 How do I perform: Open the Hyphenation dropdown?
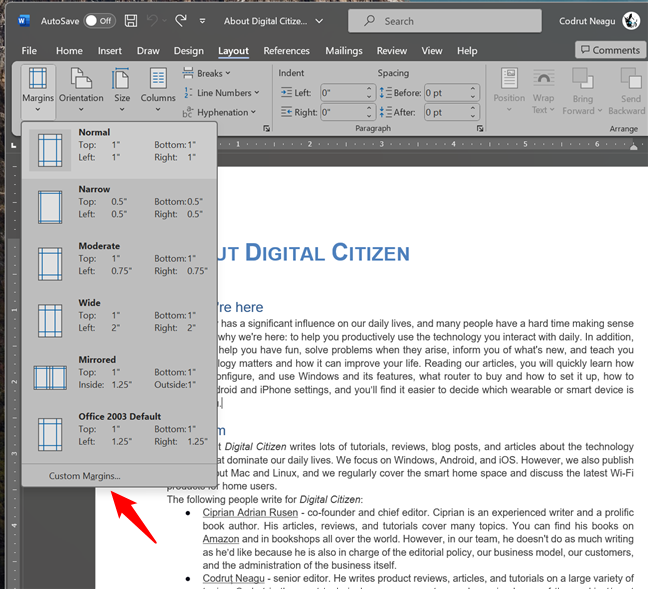click(x=219, y=112)
